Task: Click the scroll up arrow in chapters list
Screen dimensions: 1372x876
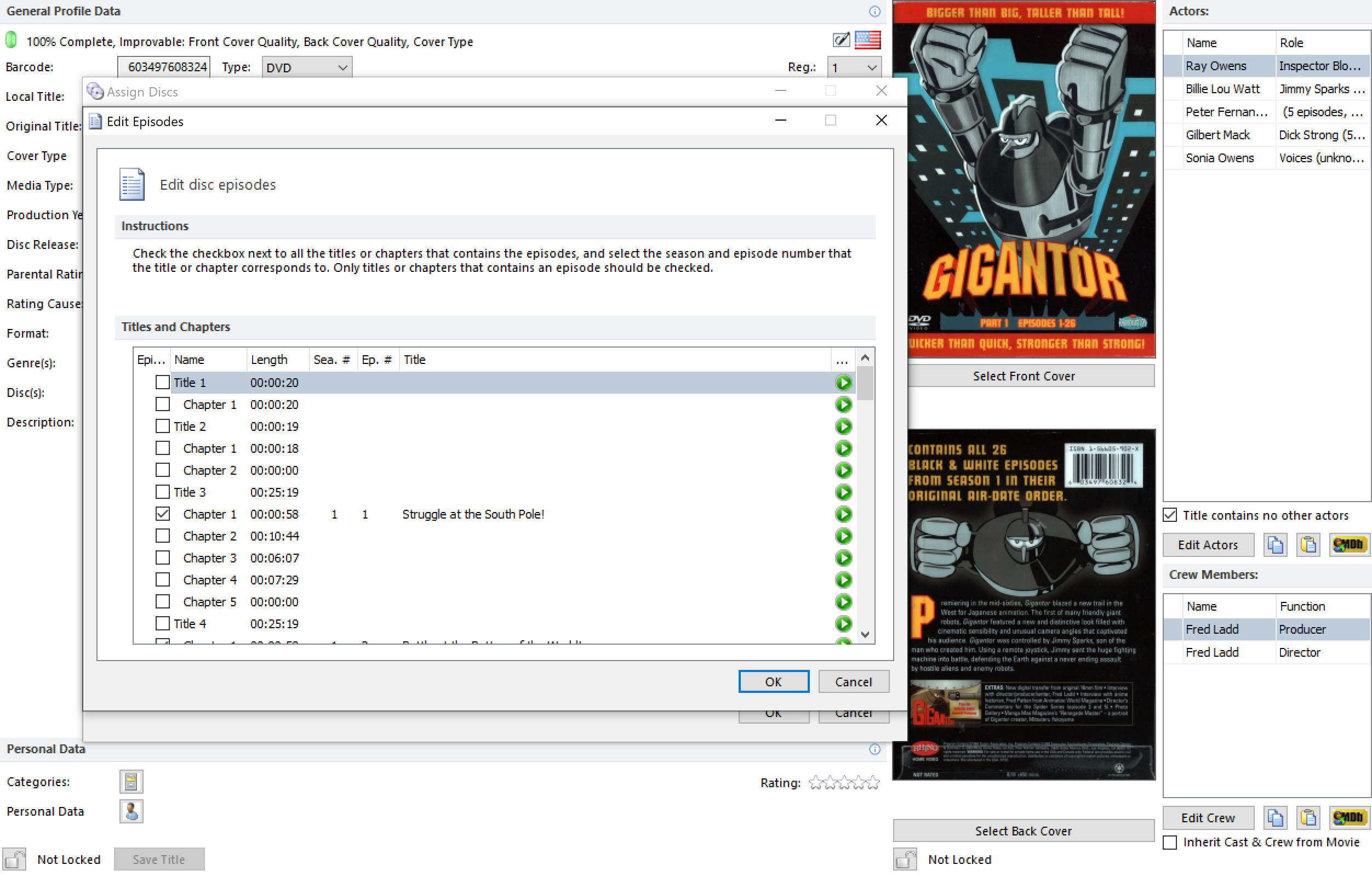Action: pyautogui.click(x=865, y=358)
